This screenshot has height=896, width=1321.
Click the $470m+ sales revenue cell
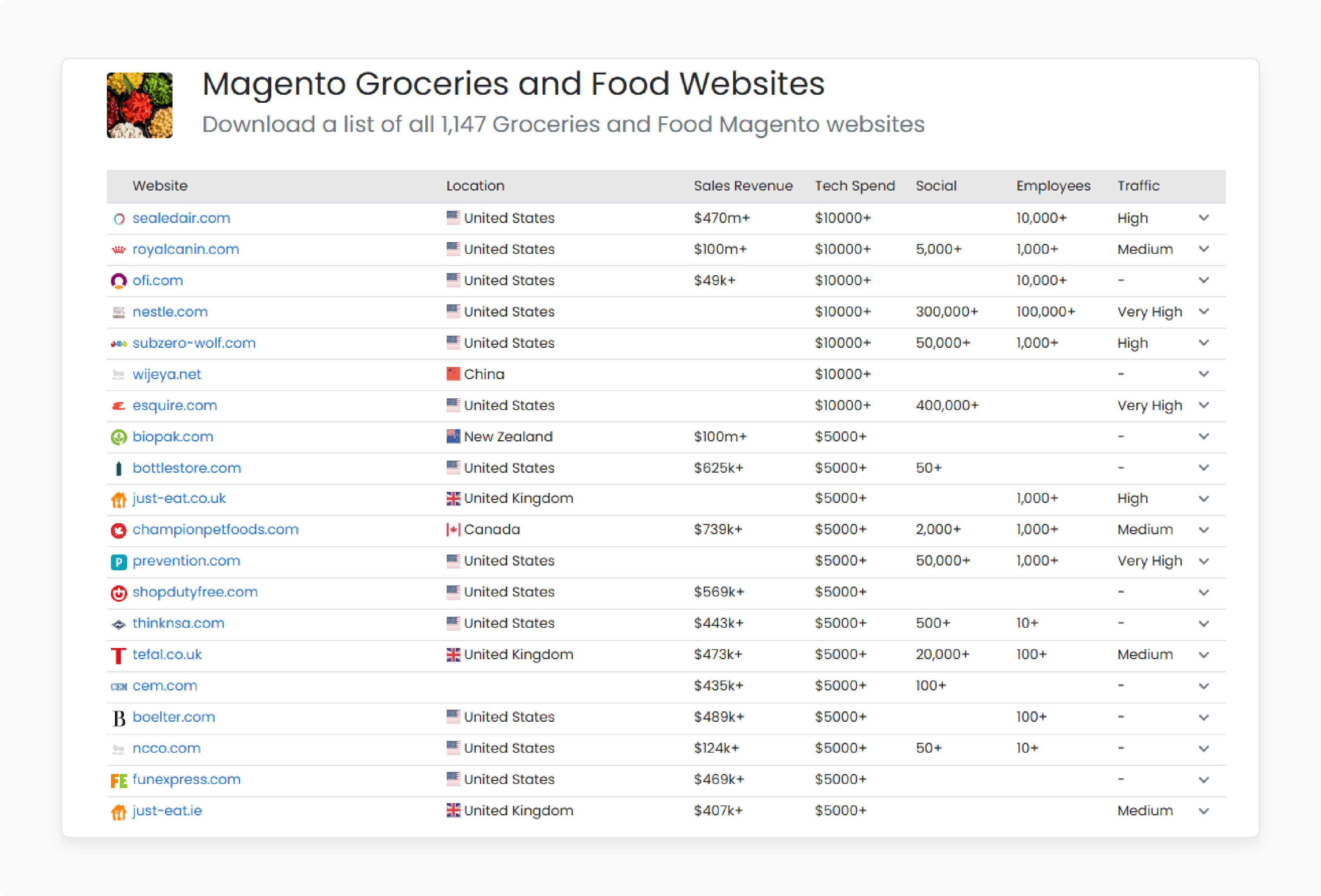pos(722,218)
